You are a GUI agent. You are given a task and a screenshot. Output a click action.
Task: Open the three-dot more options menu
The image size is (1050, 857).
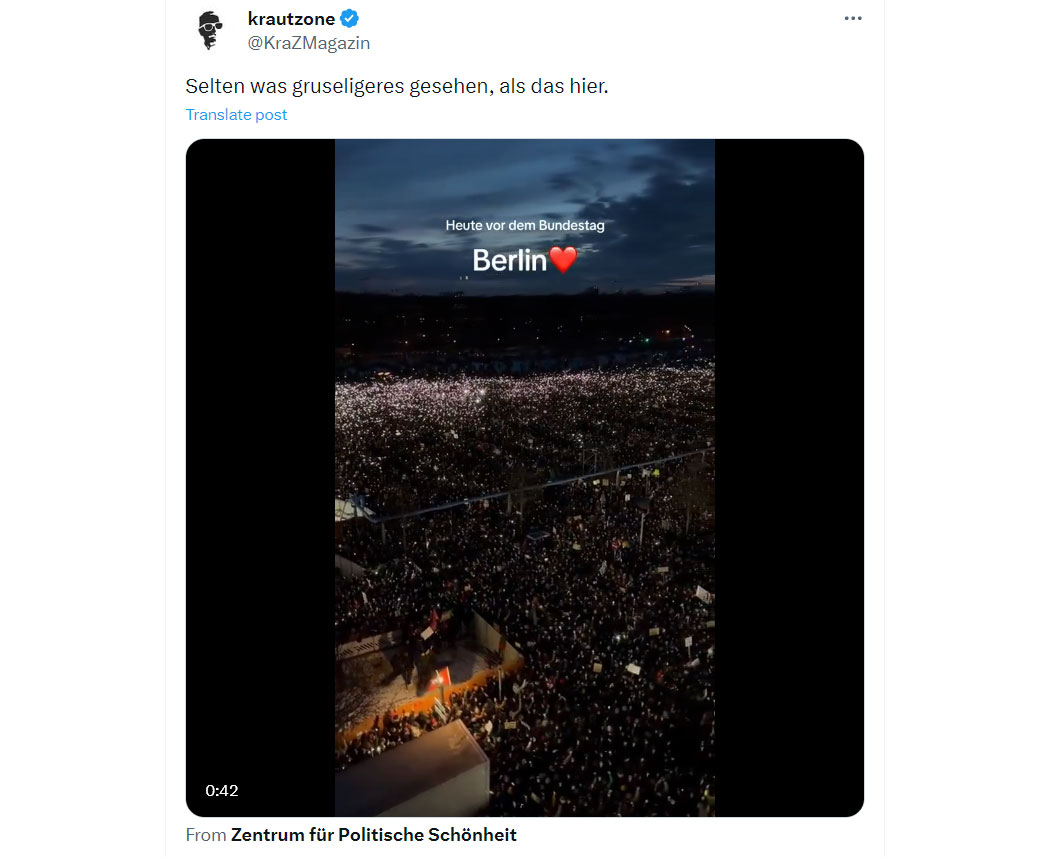coord(852,19)
